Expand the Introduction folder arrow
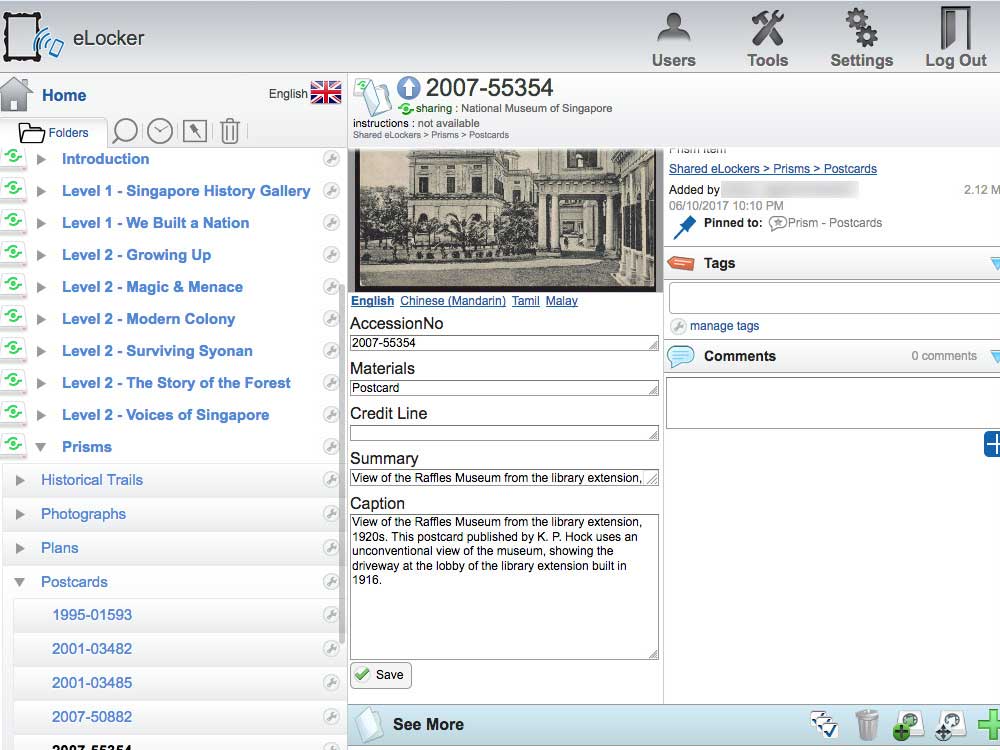This screenshot has width=1000, height=750. 41,159
